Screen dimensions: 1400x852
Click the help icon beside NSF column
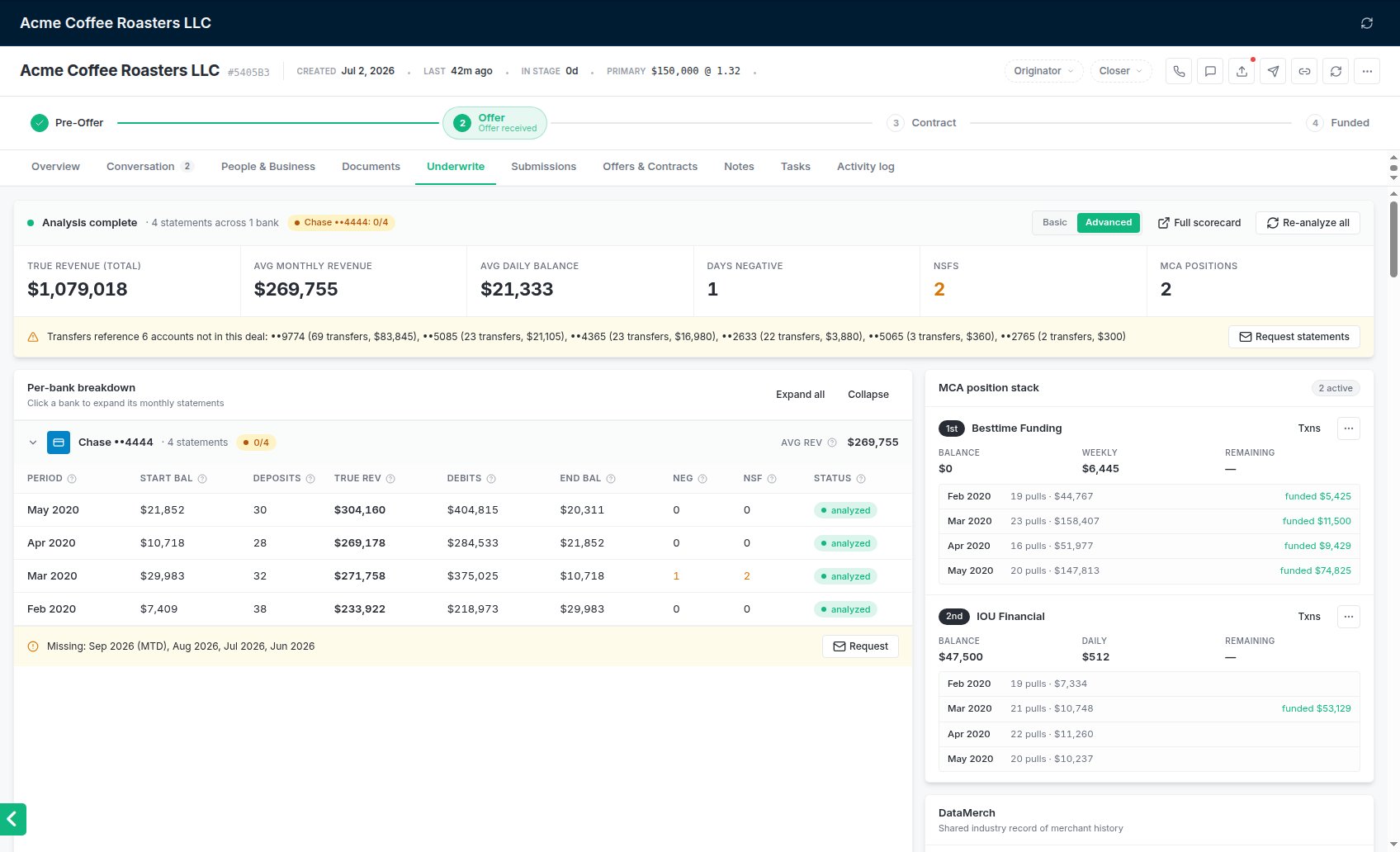coord(772,479)
